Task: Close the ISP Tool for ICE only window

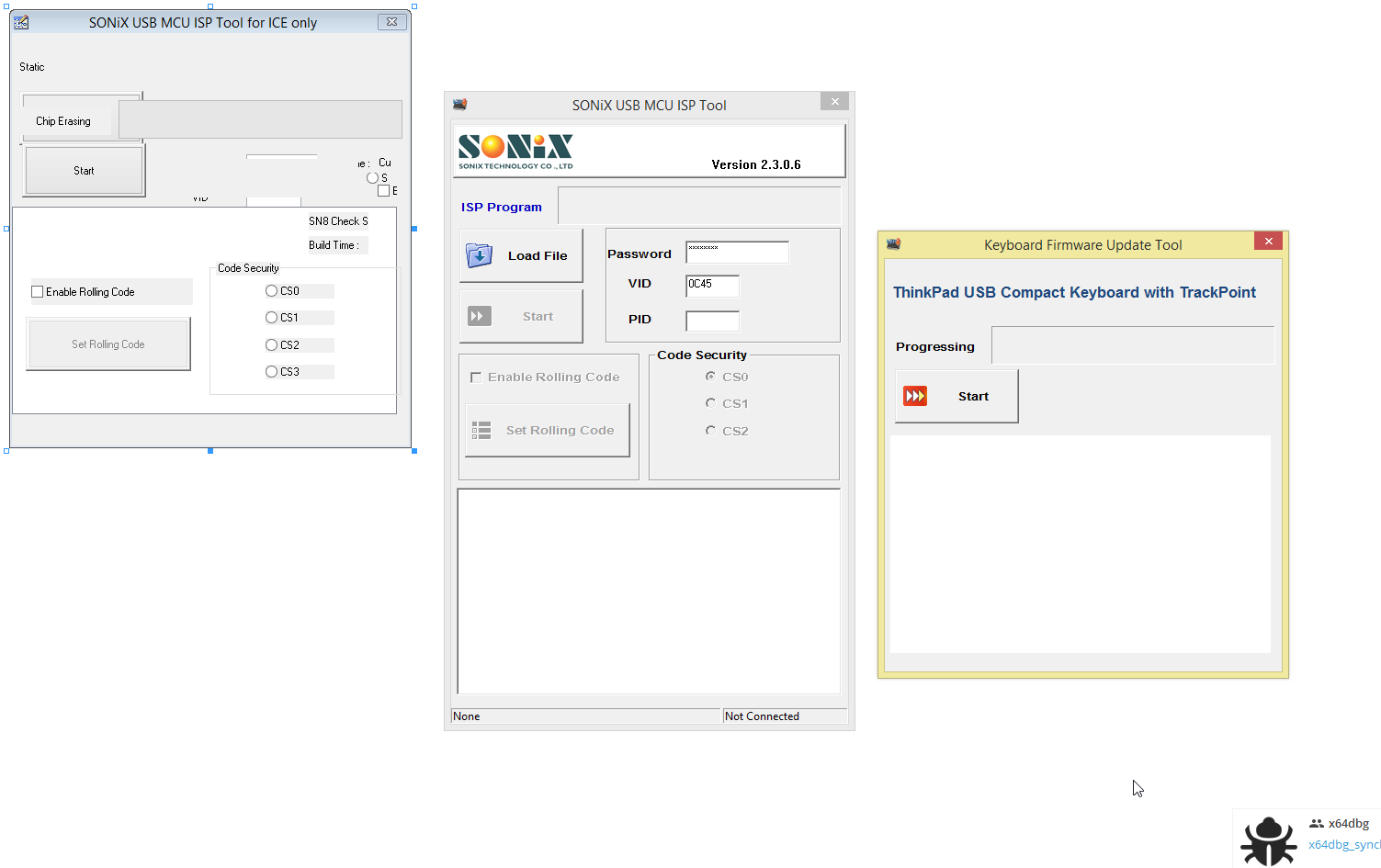Action: click(391, 22)
